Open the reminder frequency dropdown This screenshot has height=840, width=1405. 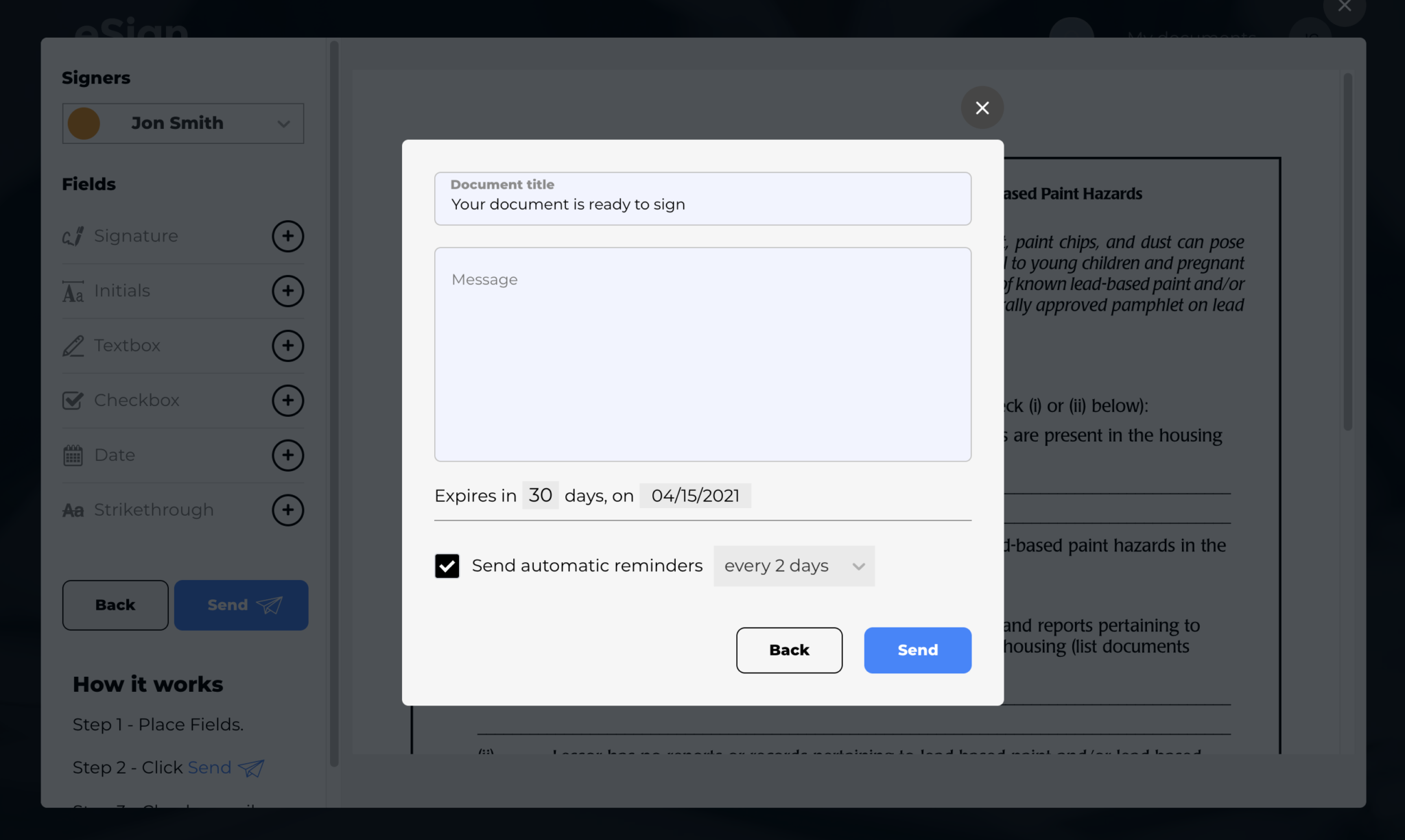(x=793, y=566)
